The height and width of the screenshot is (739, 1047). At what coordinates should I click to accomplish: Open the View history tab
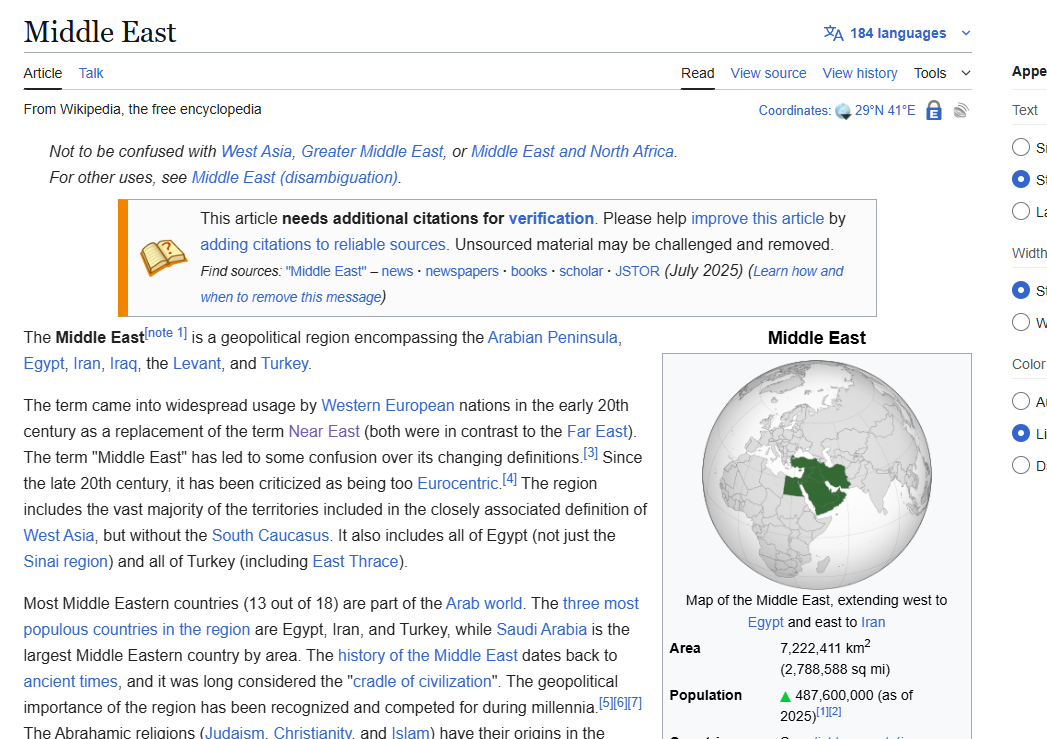click(x=859, y=73)
